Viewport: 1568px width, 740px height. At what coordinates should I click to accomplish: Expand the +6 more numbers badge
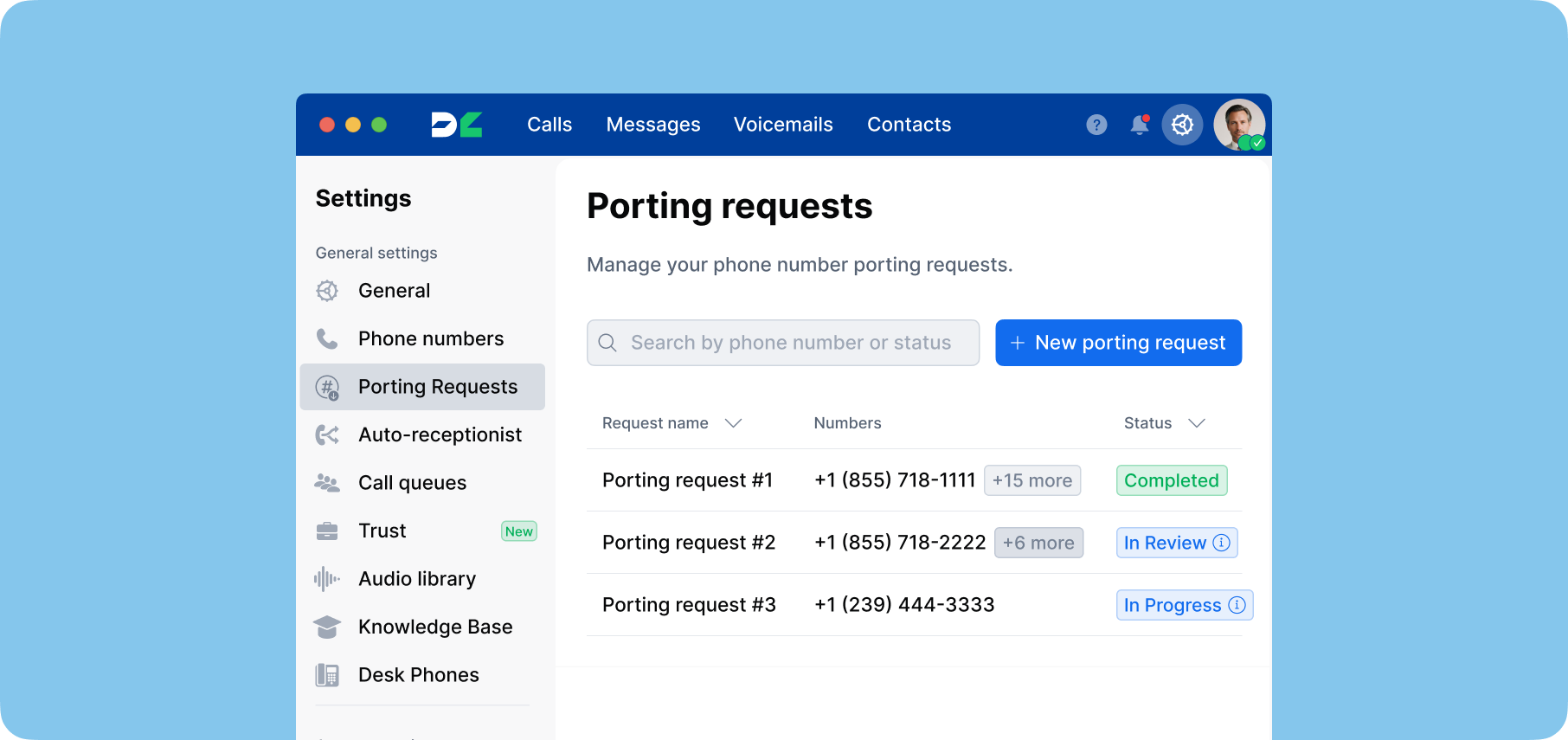tap(1038, 543)
